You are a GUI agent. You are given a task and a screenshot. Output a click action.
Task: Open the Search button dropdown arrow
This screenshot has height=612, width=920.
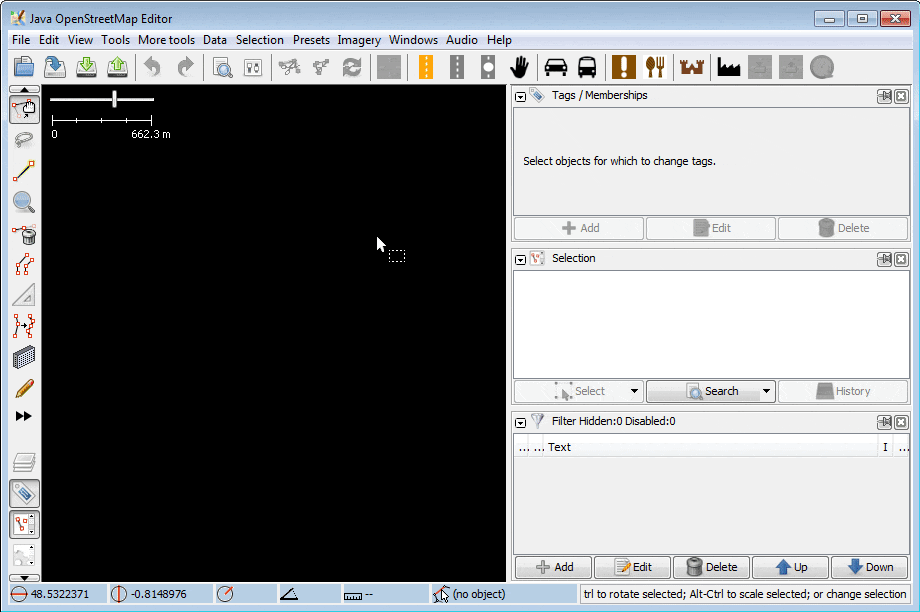(766, 391)
